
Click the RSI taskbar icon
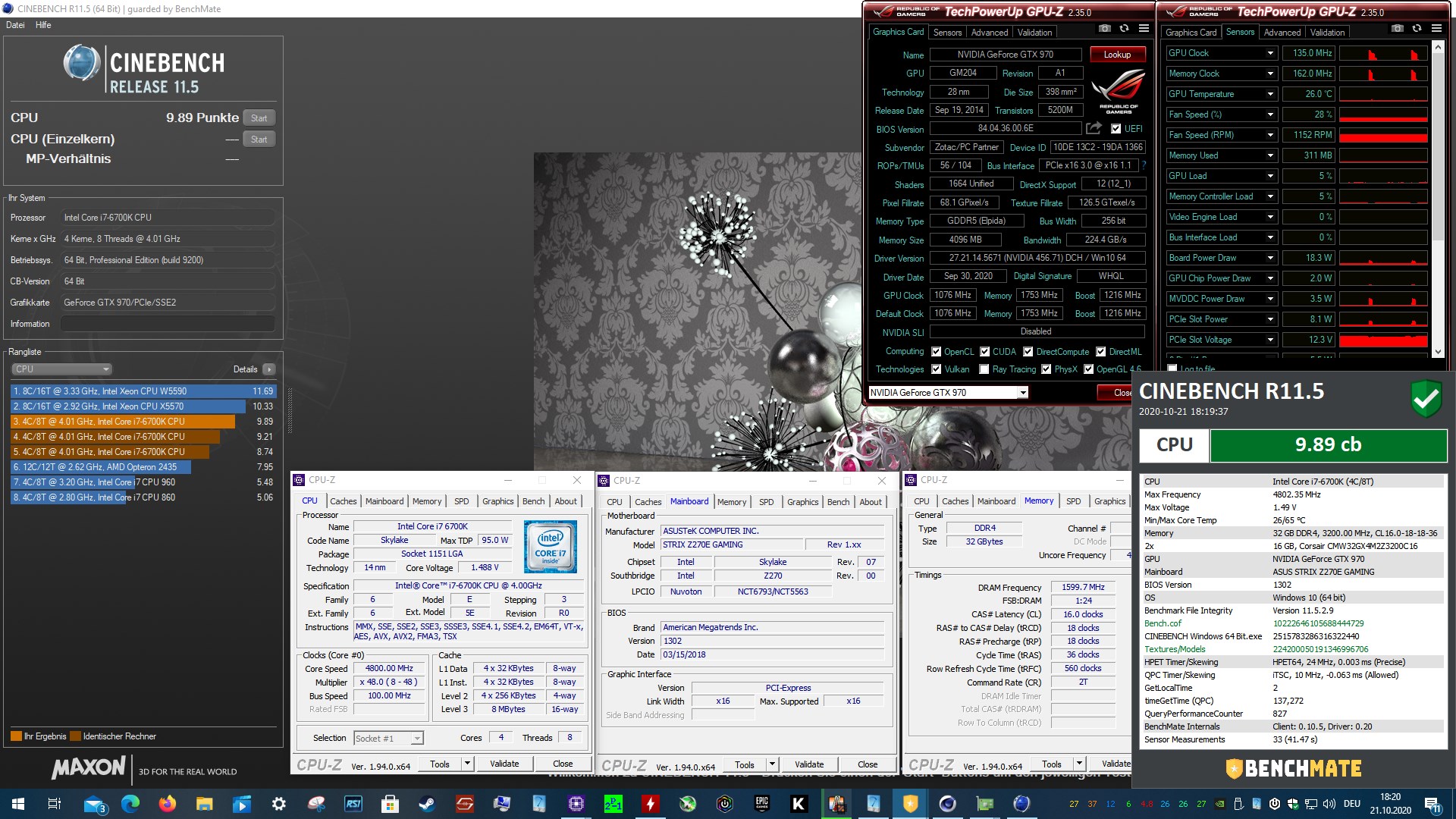[353, 804]
